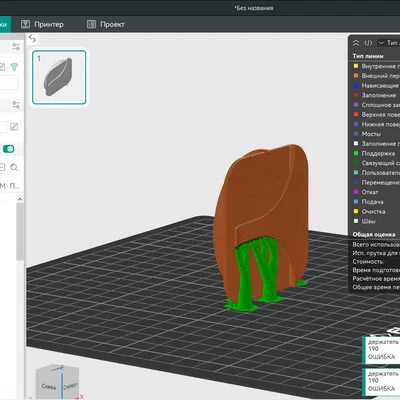This screenshot has width=400, height=400.
Task: Click the Расчётное время row
Action: tap(376, 279)
